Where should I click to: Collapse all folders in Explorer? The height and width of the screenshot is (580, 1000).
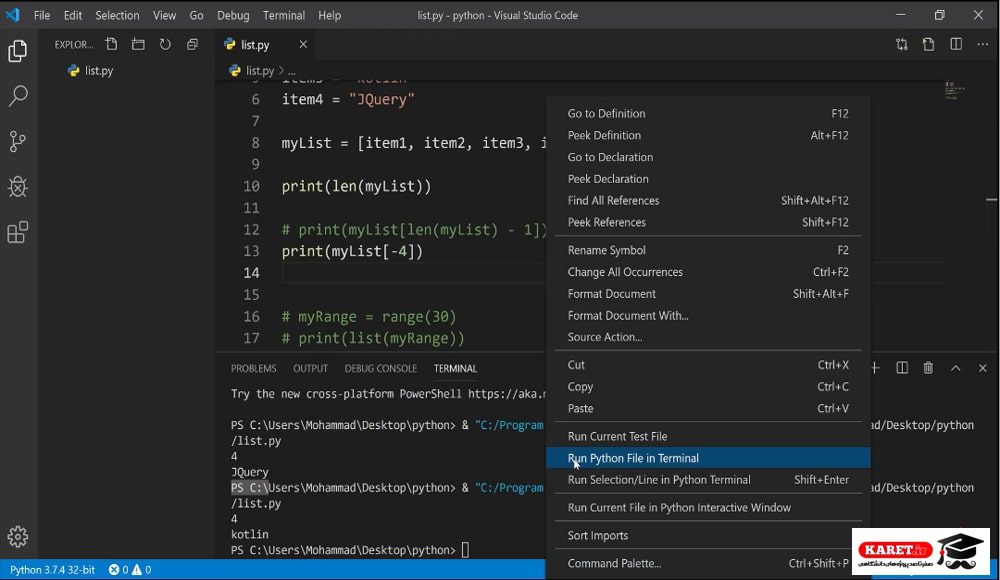pyautogui.click(x=192, y=44)
